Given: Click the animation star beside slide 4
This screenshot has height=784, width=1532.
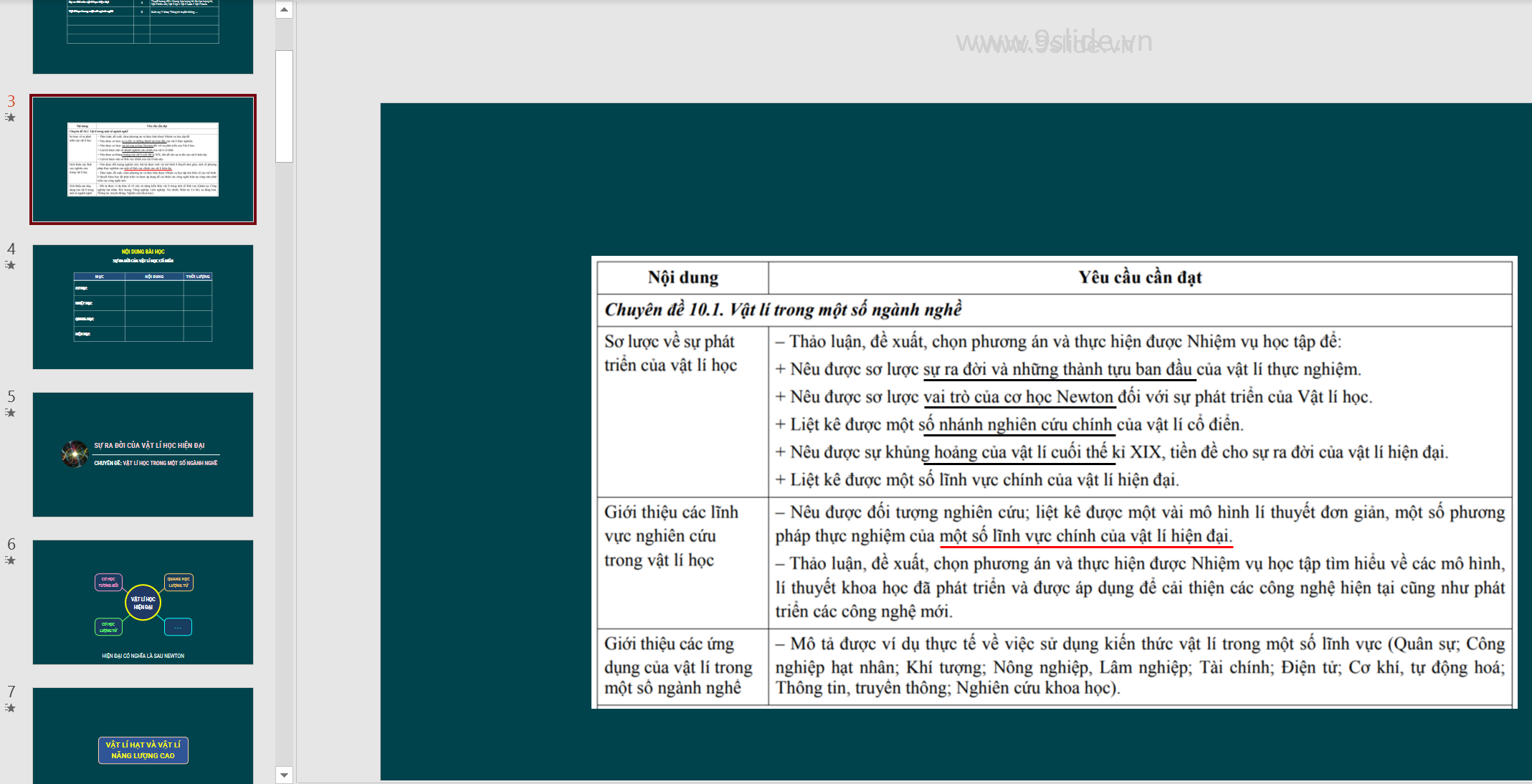Looking at the screenshot, I should [x=10, y=265].
